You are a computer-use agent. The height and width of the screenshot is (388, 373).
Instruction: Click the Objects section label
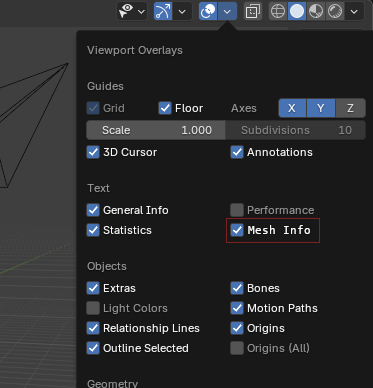click(107, 266)
